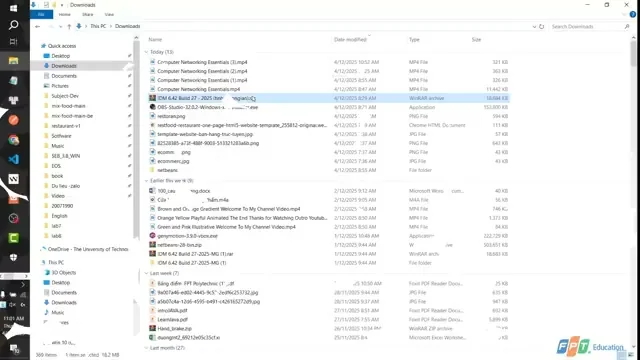This screenshot has height=360, width=640.
Task: Open the View ribbon tab
Action: pos(109,14)
